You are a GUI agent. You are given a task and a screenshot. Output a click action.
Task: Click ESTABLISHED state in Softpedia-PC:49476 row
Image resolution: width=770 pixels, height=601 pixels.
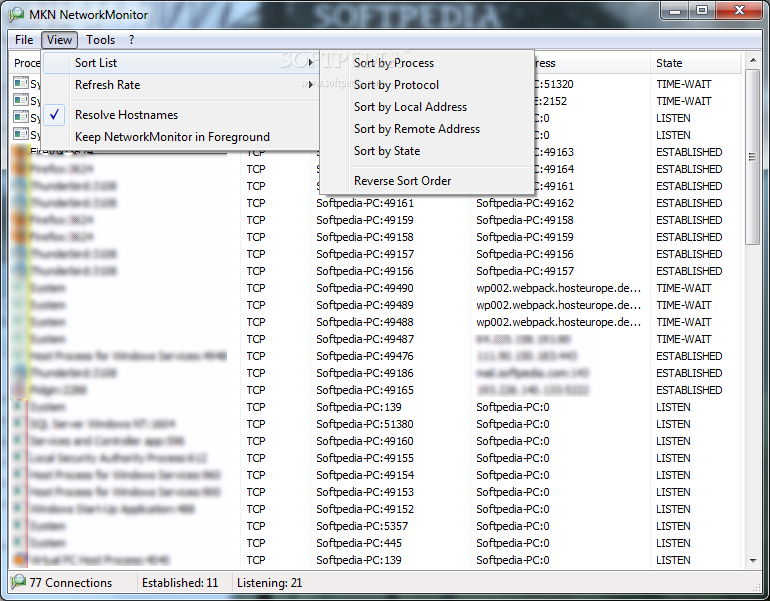pyautogui.click(x=689, y=356)
